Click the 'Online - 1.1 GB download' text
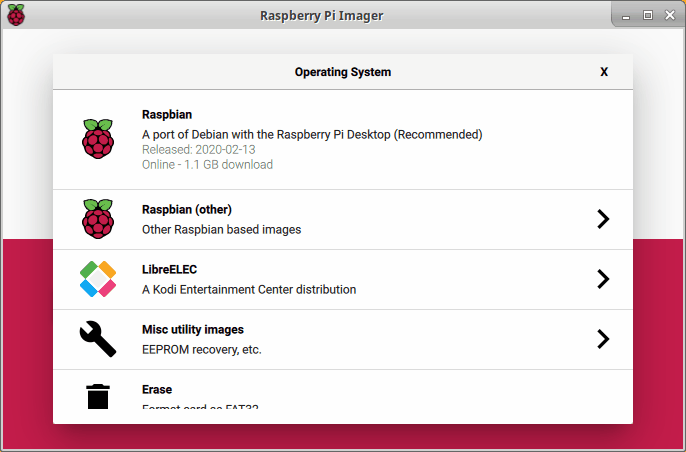This screenshot has width=686, height=452. click(x=207, y=164)
